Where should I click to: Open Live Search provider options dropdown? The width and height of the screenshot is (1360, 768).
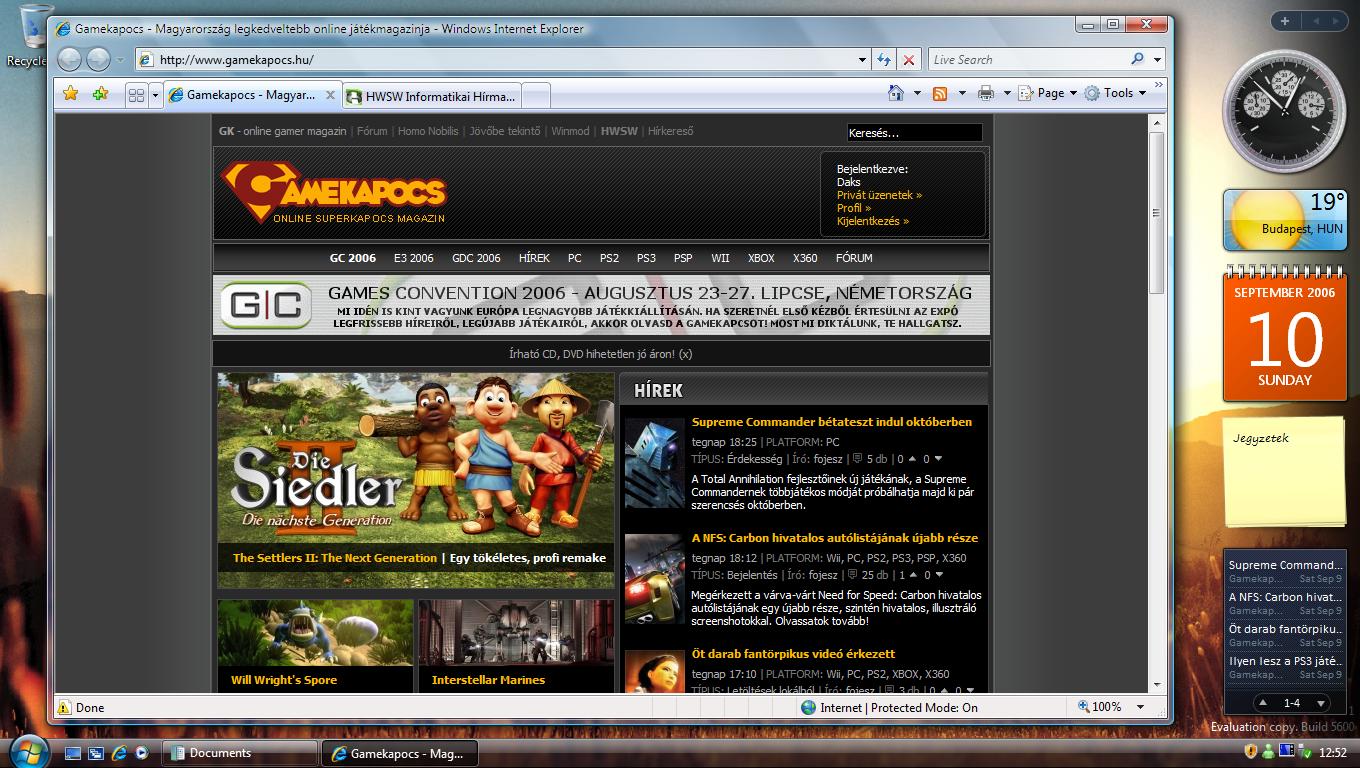click(x=1157, y=60)
